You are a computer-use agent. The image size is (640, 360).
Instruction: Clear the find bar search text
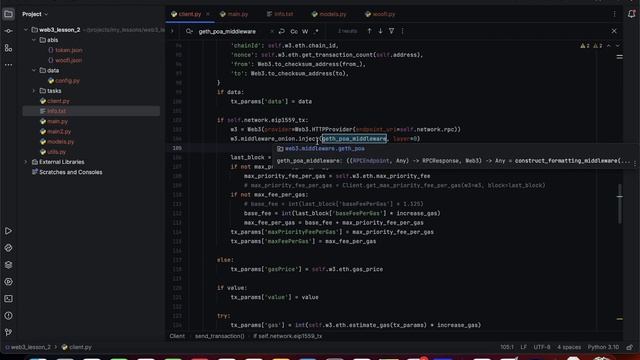(272, 31)
